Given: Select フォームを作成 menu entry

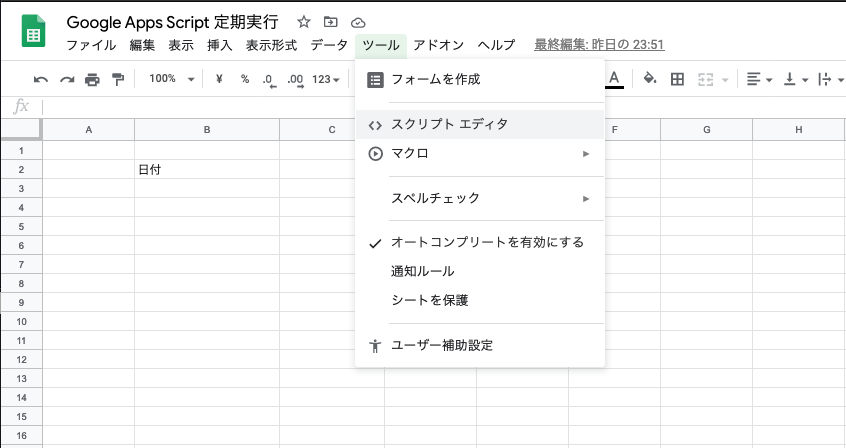Looking at the screenshot, I should click(x=480, y=79).
